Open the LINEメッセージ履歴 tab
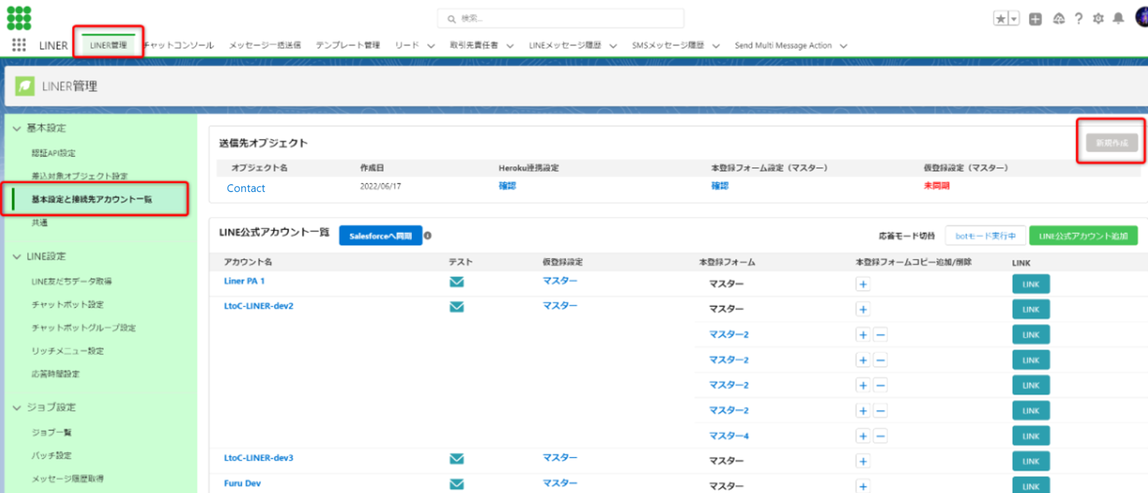Screen dimensions: 1148x493 coord(564,45)
